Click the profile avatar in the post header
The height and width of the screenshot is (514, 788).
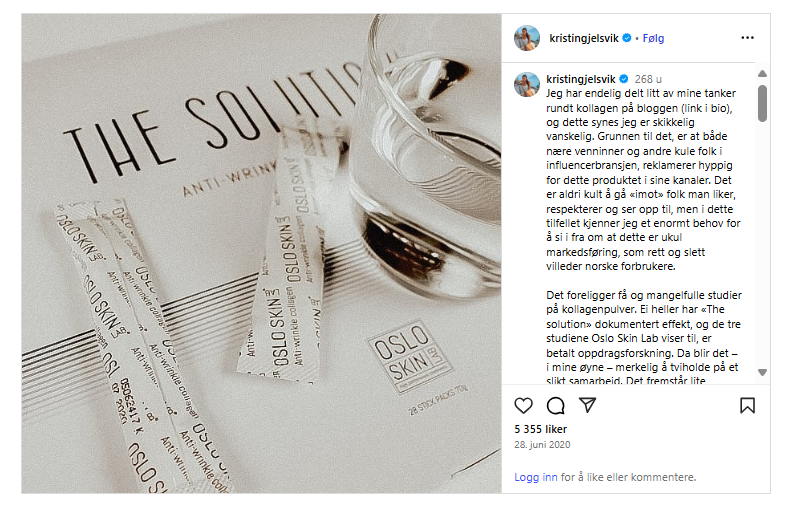[527, 38]
